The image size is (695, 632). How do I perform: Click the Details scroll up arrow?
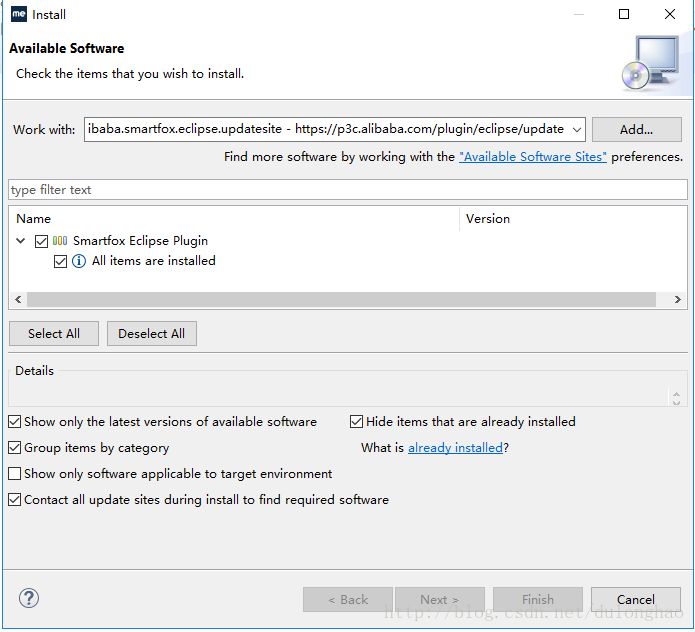(x=676, y=394)
